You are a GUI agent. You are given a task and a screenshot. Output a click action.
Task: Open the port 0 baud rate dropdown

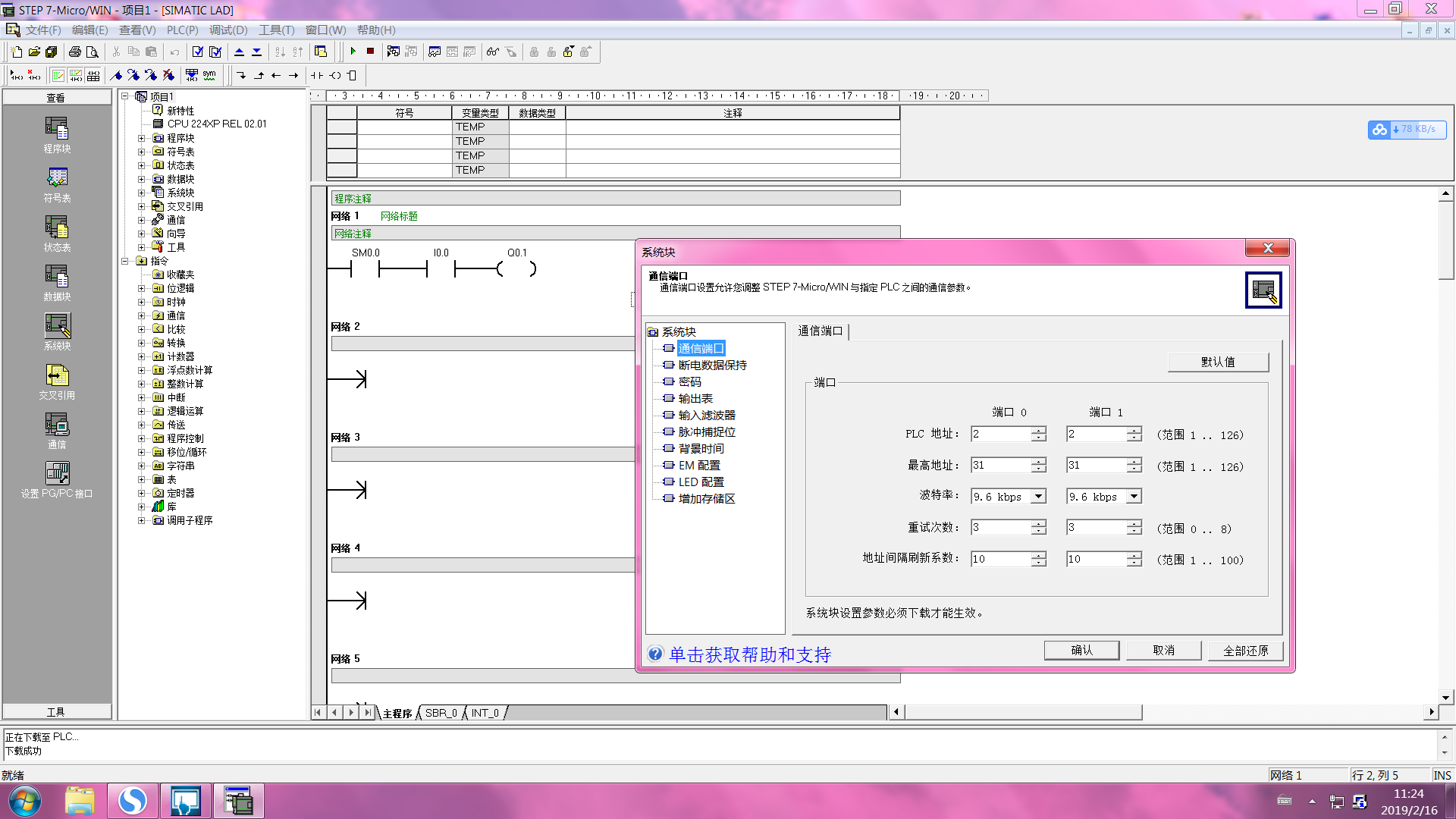coord(1039,497)
